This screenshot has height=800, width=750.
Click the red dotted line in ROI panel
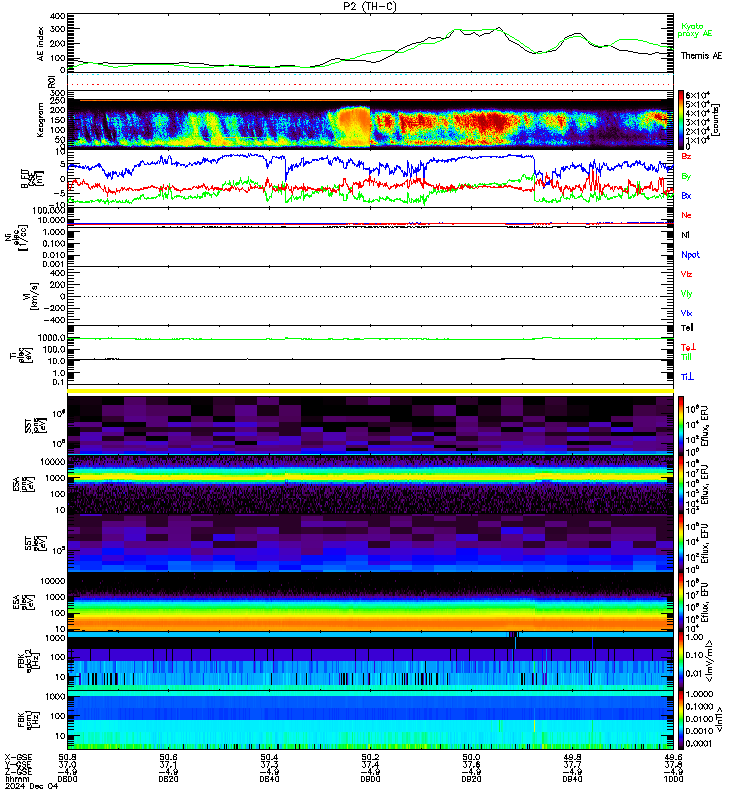tap(370, 84)
